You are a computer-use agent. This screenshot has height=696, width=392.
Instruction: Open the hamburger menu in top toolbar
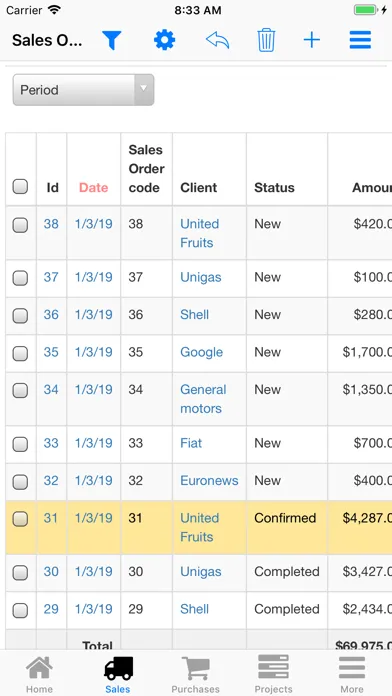(x=360, y=40)
